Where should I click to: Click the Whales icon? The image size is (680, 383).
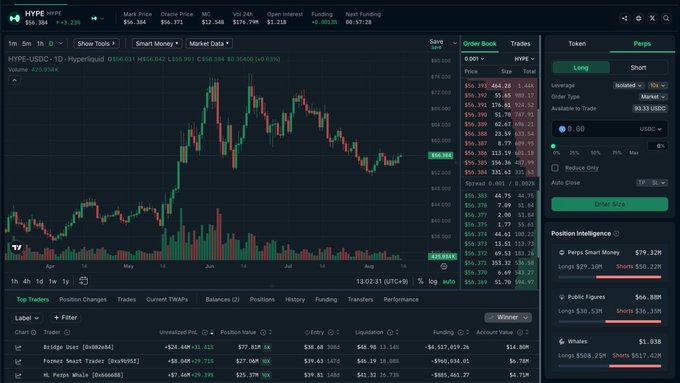(562, 342)
